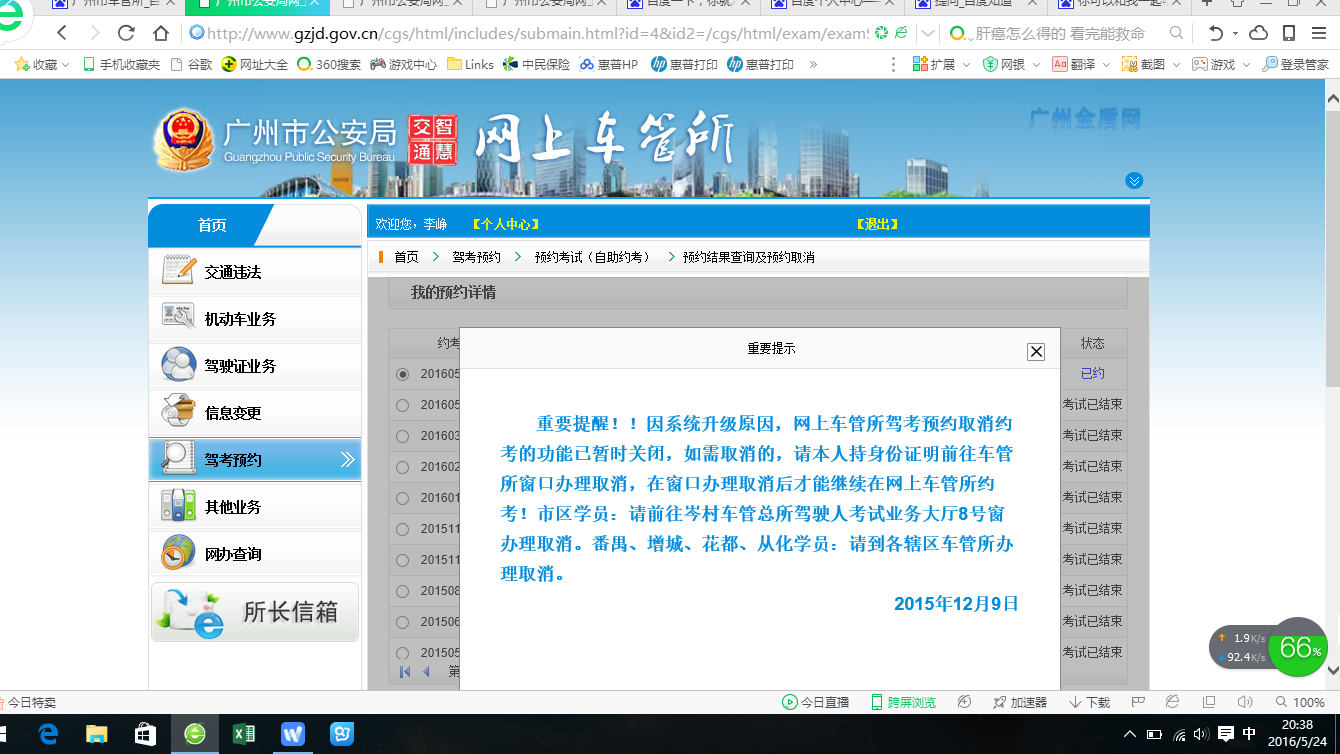Open the 翻译 translate dropdown

1080,64
